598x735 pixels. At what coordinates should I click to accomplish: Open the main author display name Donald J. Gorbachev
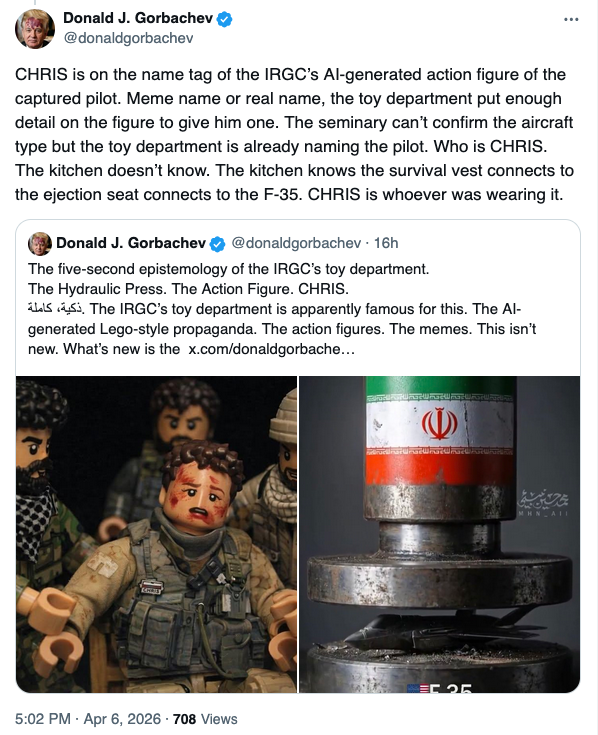coord(138,18)
